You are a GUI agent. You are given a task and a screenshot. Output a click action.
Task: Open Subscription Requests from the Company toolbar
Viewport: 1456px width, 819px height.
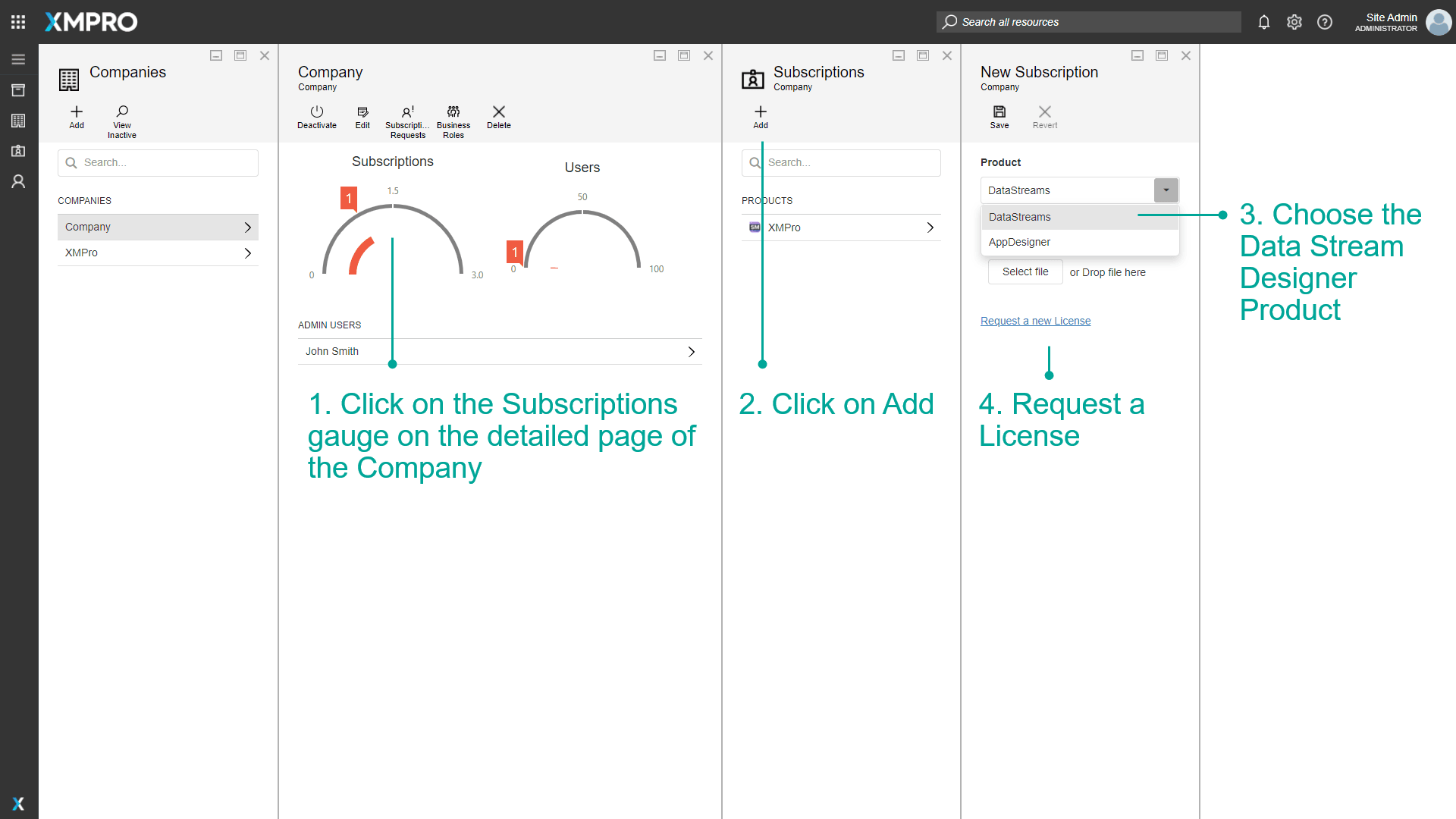pos(408,118)
